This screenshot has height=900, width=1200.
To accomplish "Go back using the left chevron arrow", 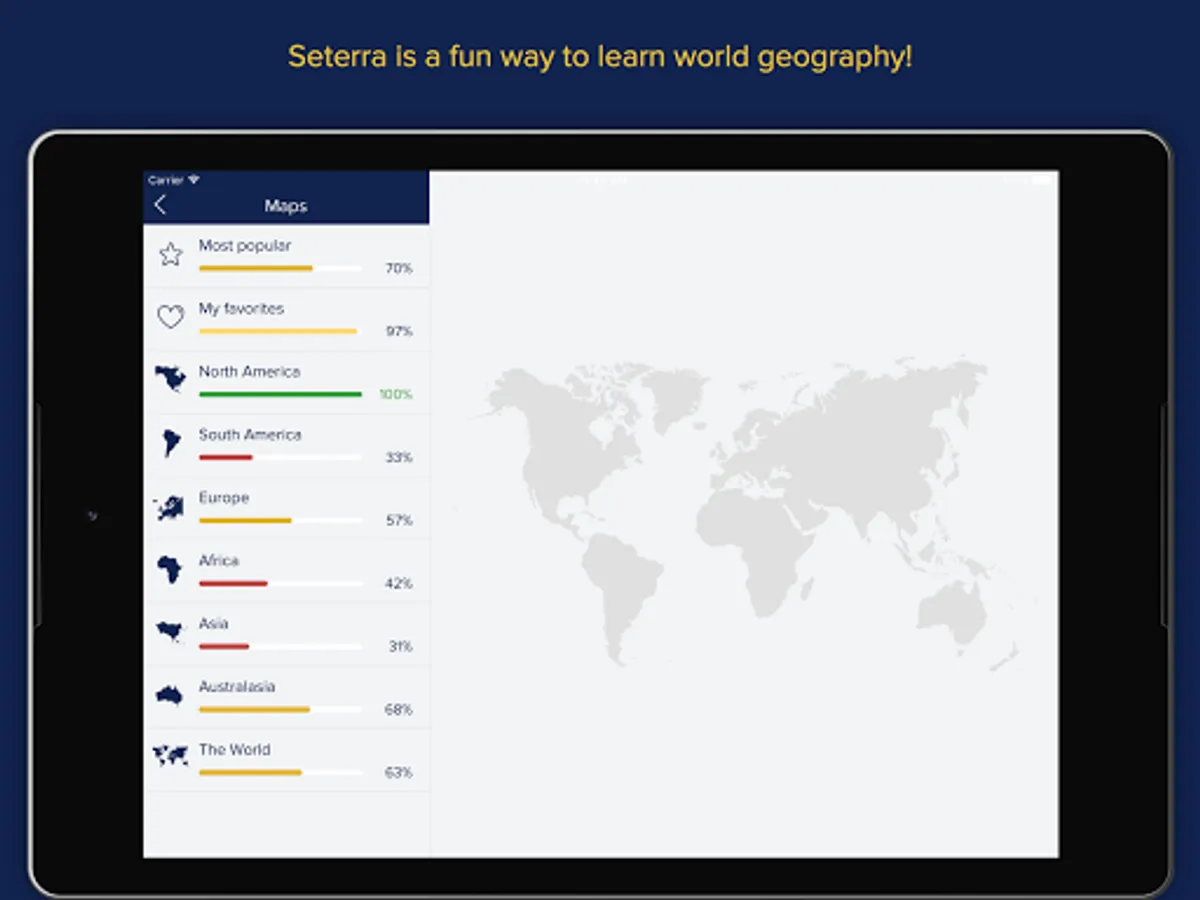I will 160,205.
